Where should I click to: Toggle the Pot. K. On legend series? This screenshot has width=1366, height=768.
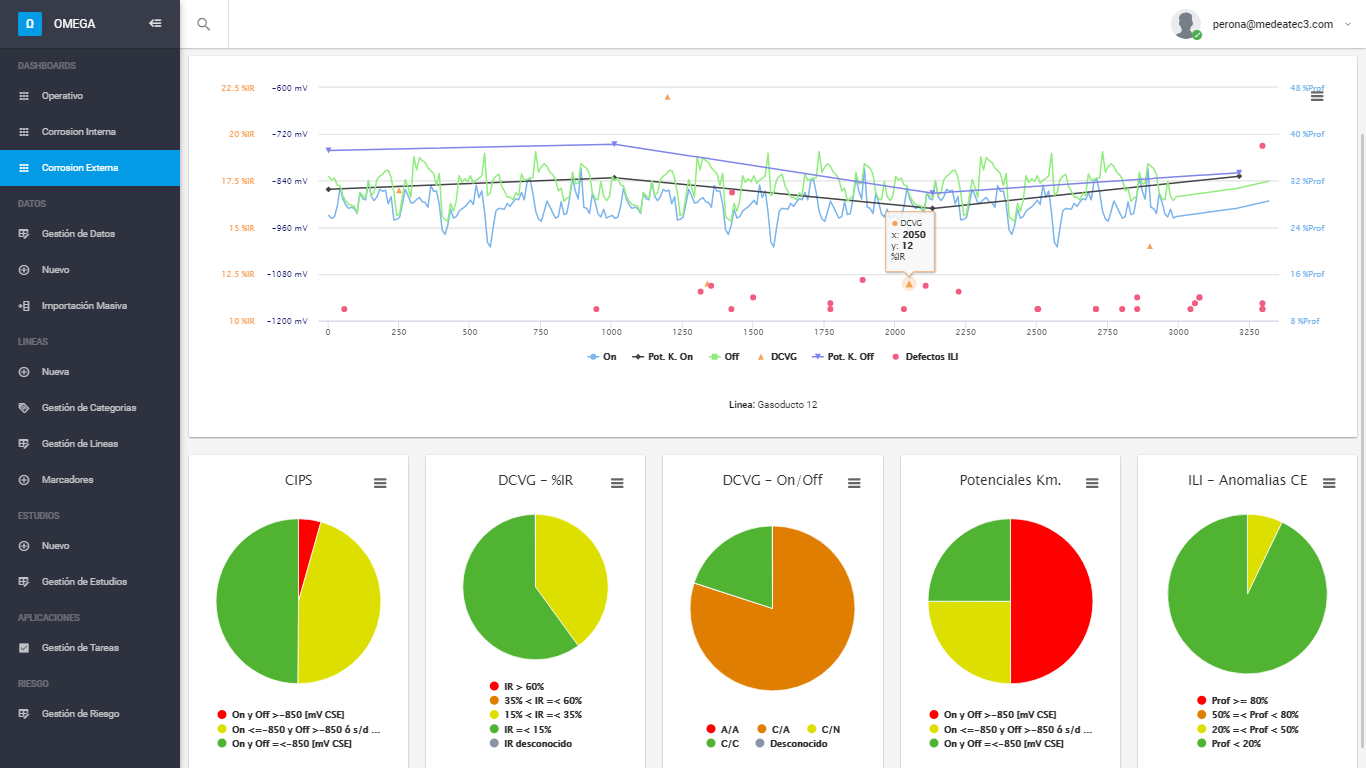tap(662, 356)
